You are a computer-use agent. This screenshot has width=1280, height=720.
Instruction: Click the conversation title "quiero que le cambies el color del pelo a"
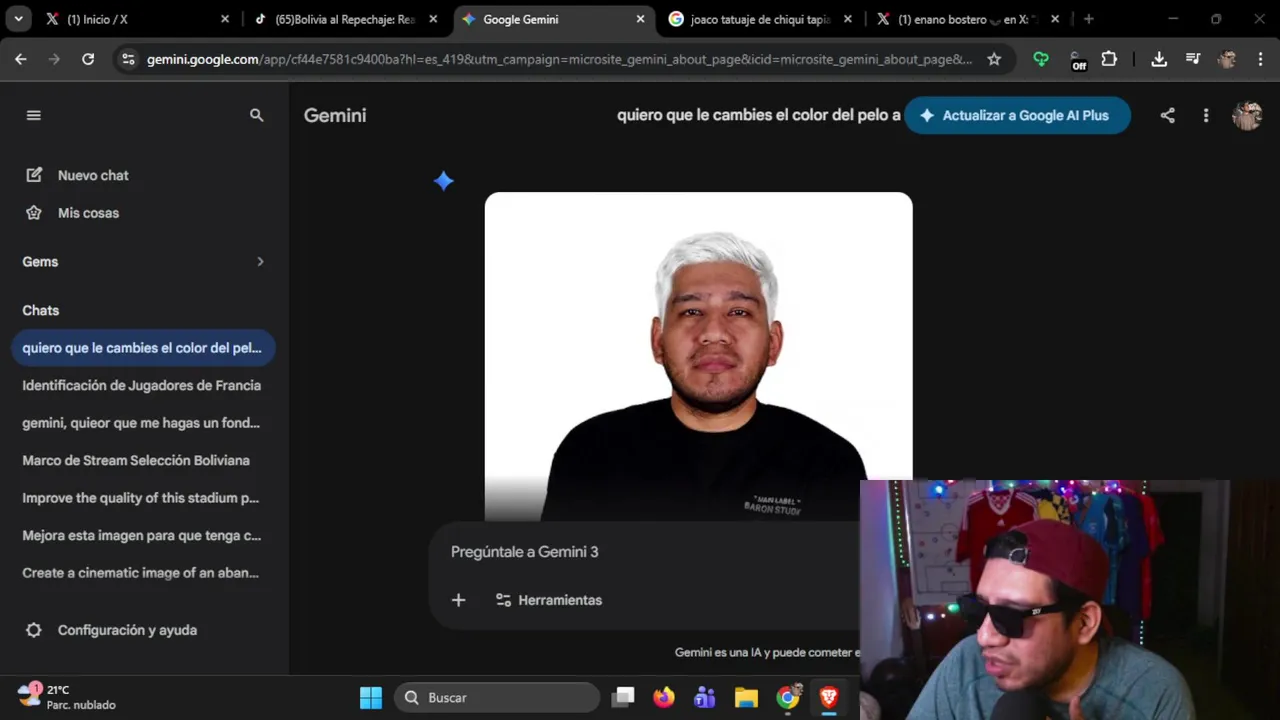tap(758, 115)
